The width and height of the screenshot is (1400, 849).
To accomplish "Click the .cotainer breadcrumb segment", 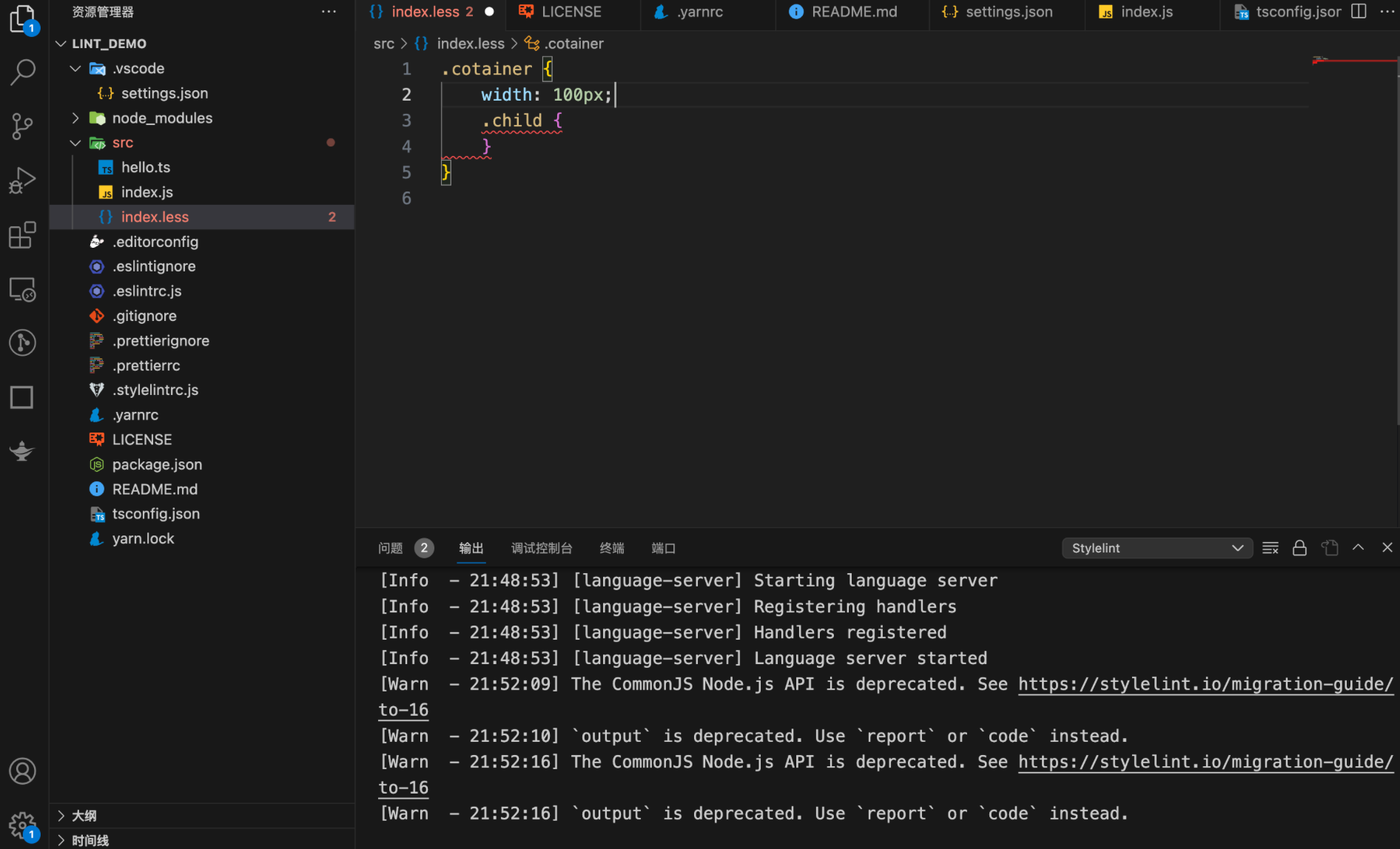I will pyautogui.click(x=565, y=44).
